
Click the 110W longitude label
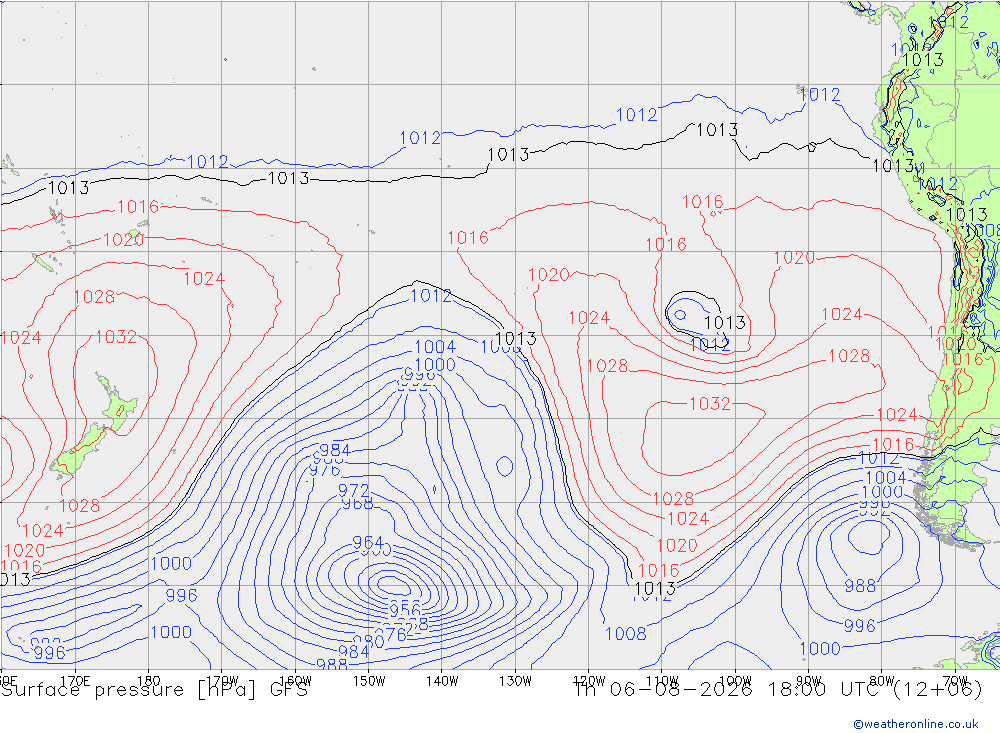click(x=662, y=681)
